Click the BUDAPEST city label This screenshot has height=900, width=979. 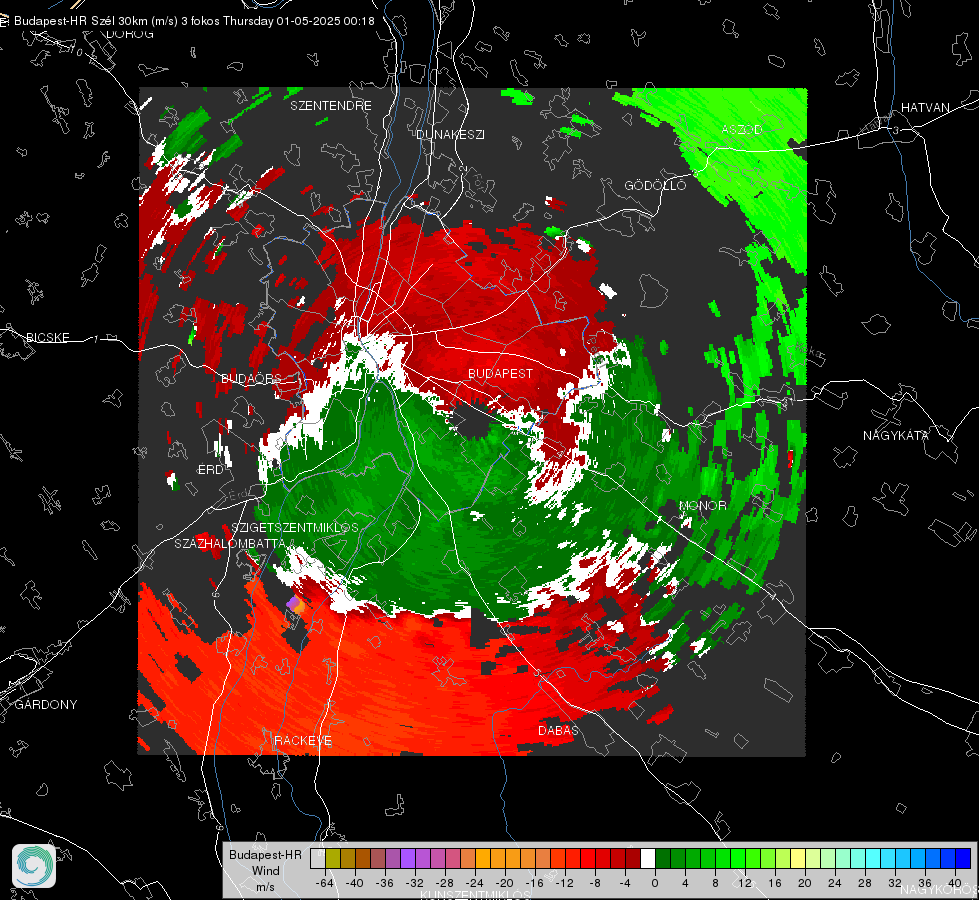coord(500,373)
